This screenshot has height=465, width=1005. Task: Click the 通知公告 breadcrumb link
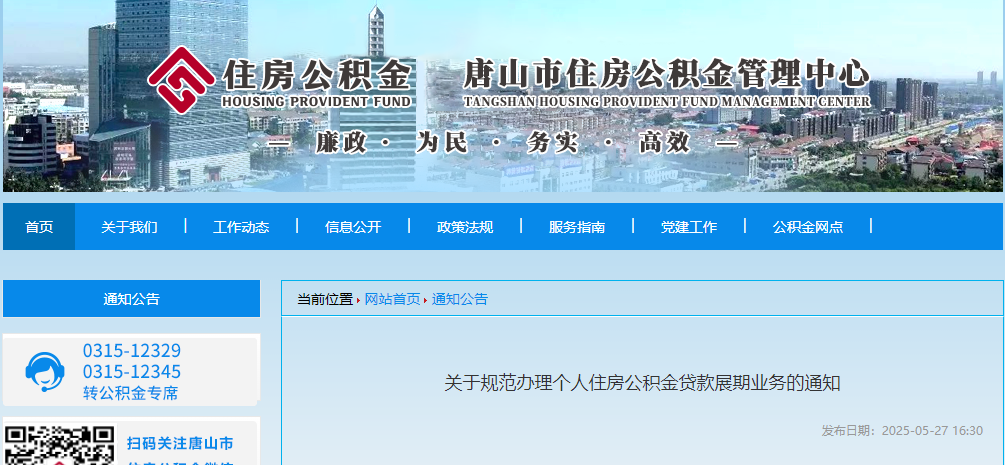[x=460, y=299]
